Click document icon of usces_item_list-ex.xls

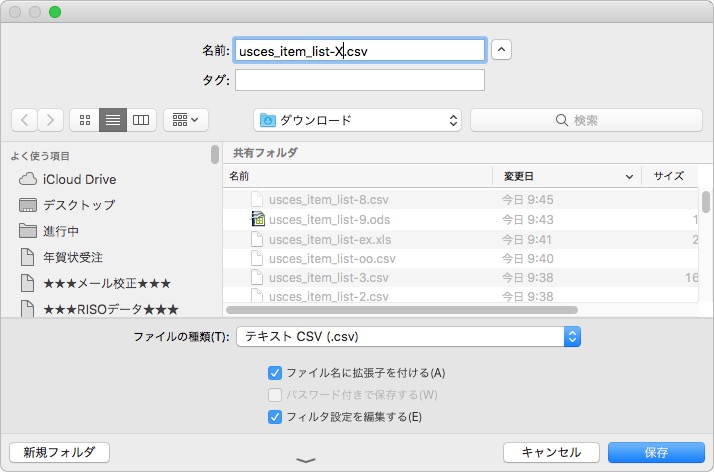point(257,239)
